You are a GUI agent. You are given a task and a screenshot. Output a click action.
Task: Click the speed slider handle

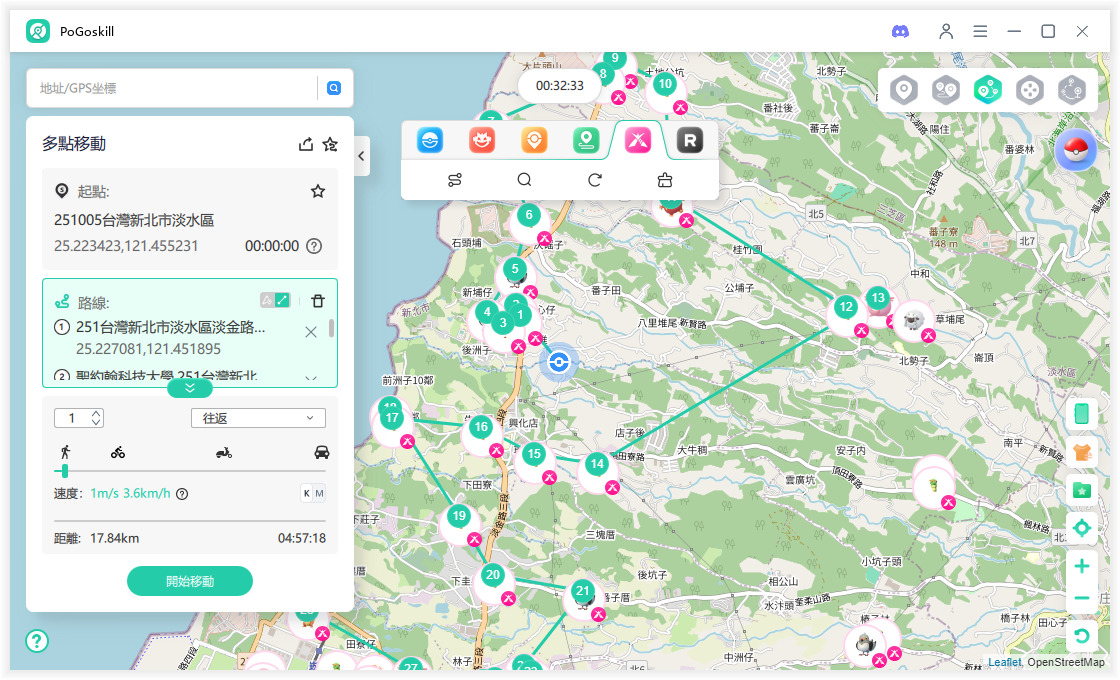[x=65, y=470]
